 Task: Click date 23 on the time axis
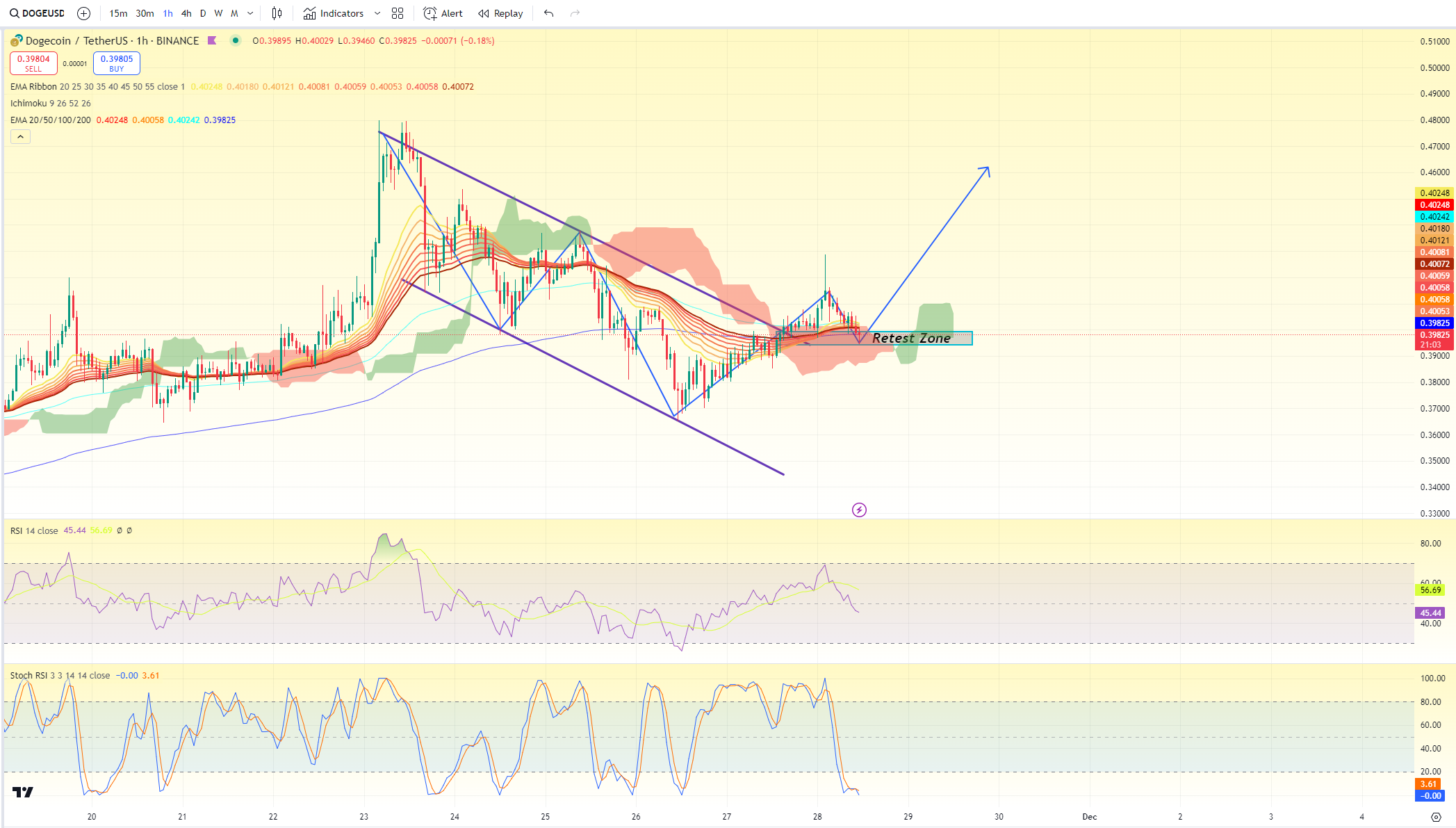click(364, 817)
